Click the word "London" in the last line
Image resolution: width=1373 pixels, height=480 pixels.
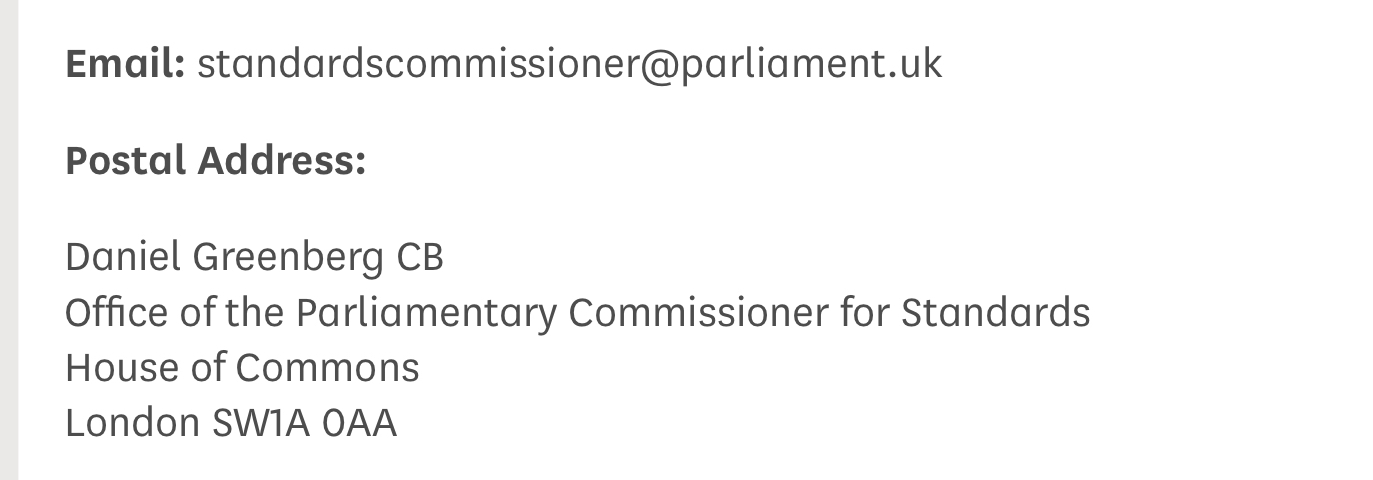(132, 423)
